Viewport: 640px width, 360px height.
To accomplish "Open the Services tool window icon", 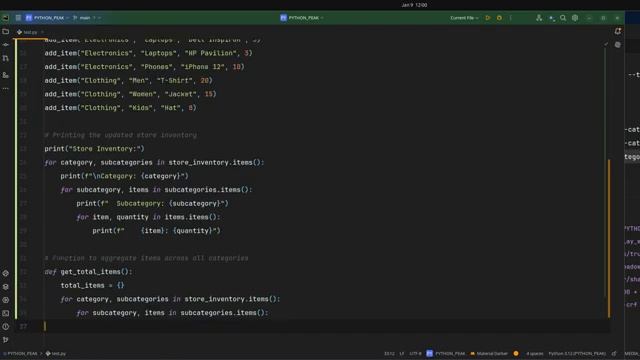I will (6, 300).
